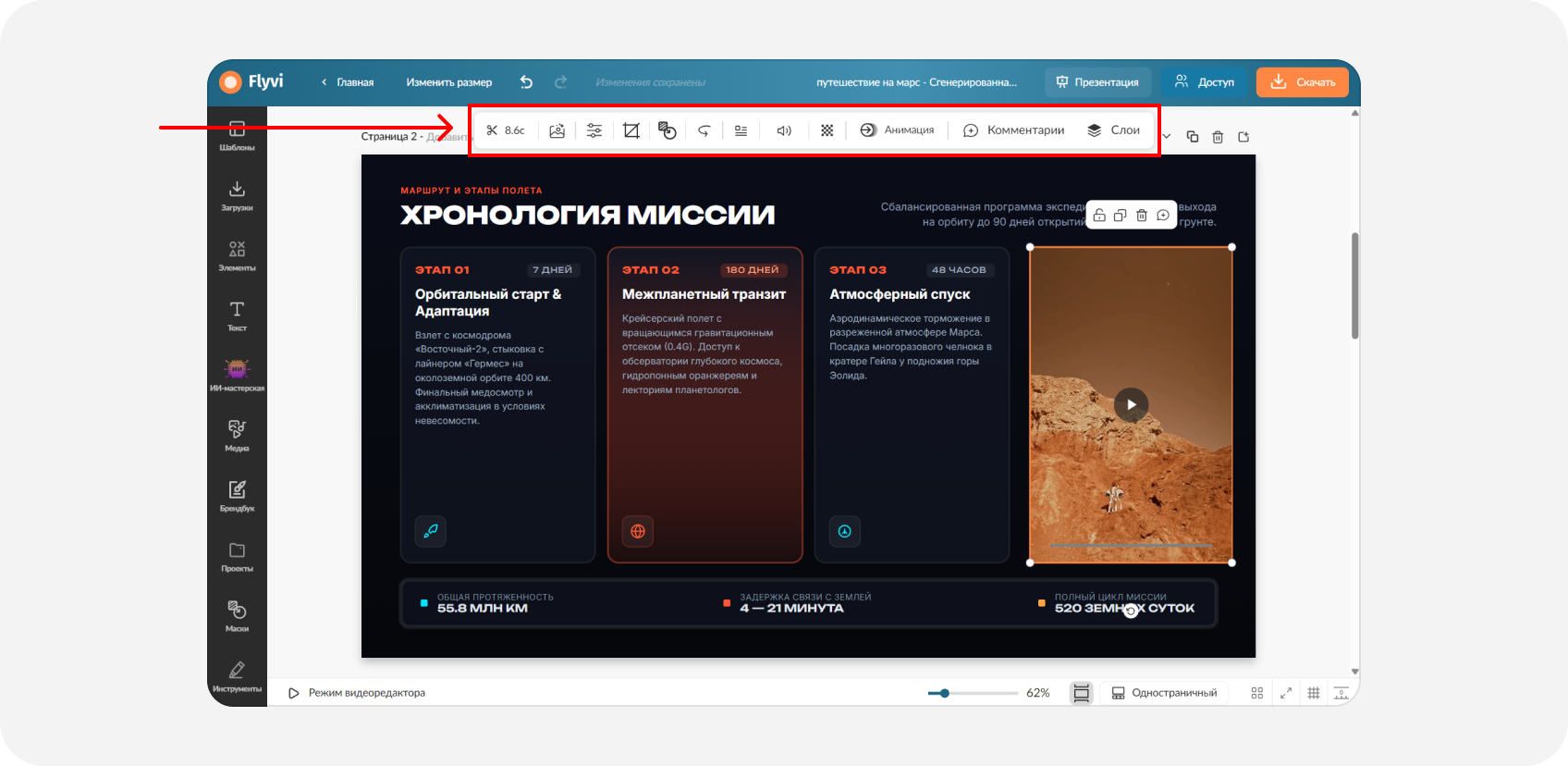Open the Элементы elements sidebar tab
This screenshot has height=766, width=1568.
coord(237,256)
